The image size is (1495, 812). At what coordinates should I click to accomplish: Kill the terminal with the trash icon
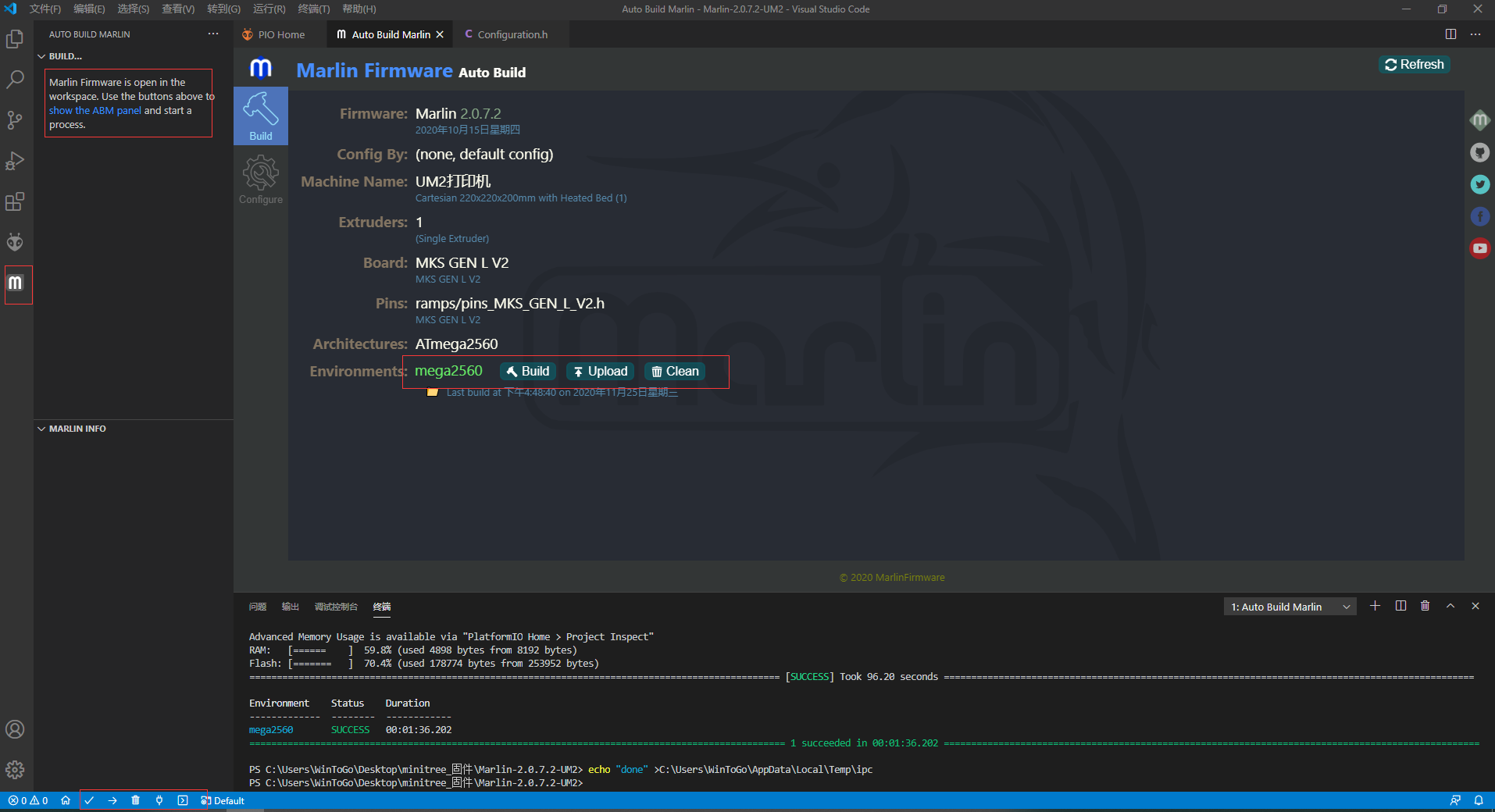coord(1425,606)
